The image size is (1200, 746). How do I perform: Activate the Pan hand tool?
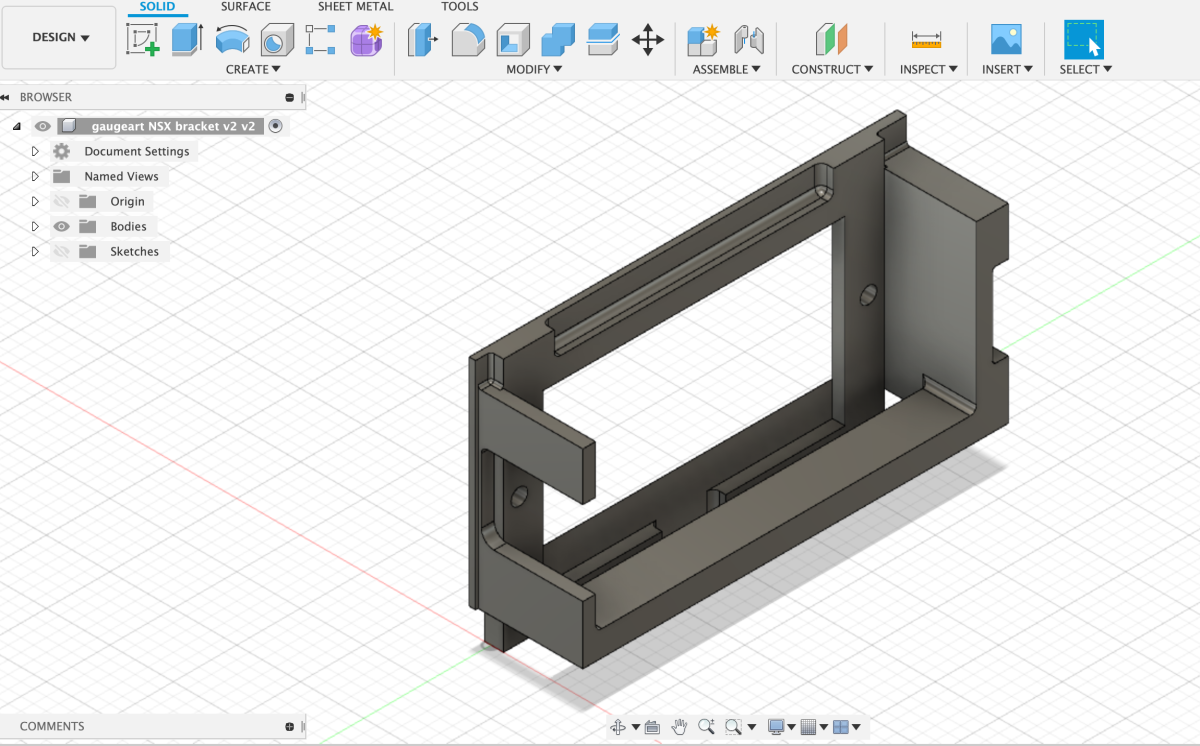pos(680,727)
